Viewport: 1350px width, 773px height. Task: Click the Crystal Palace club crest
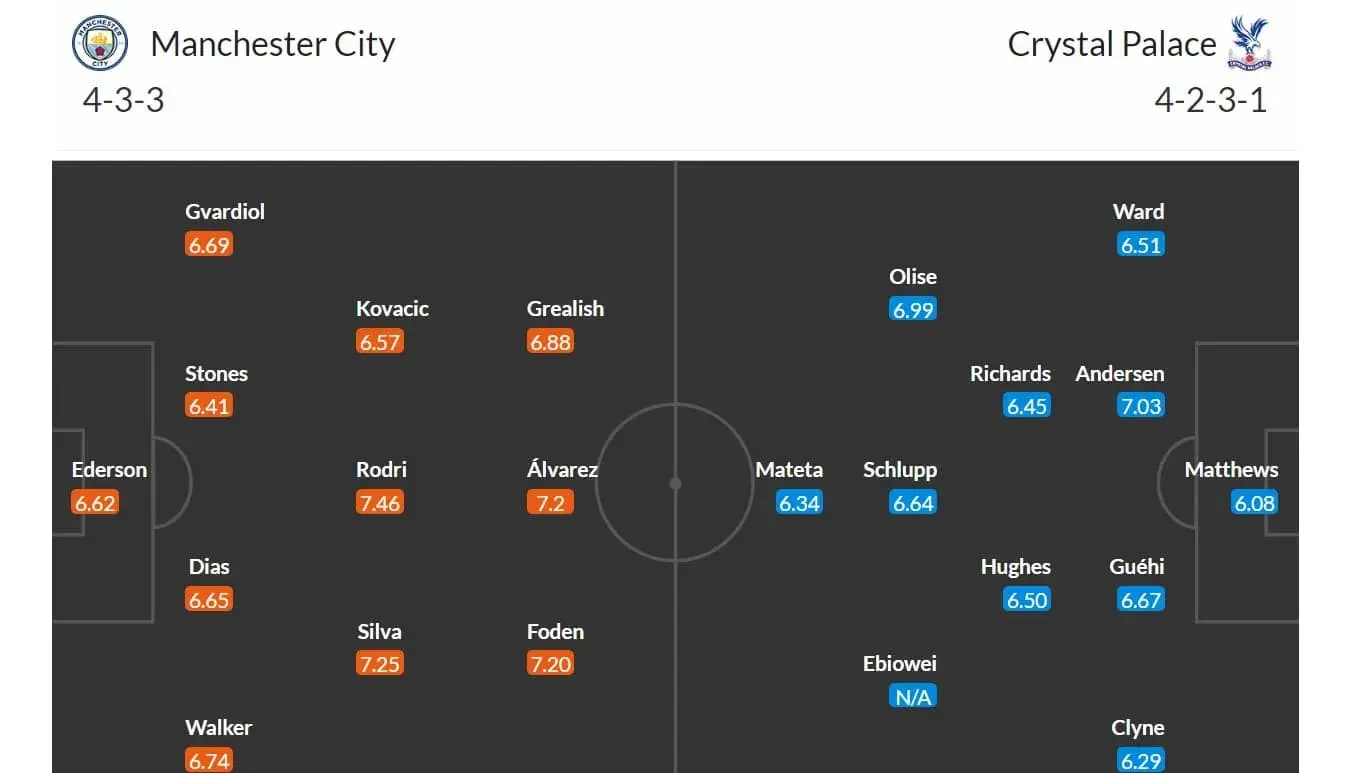[1249, 43]
